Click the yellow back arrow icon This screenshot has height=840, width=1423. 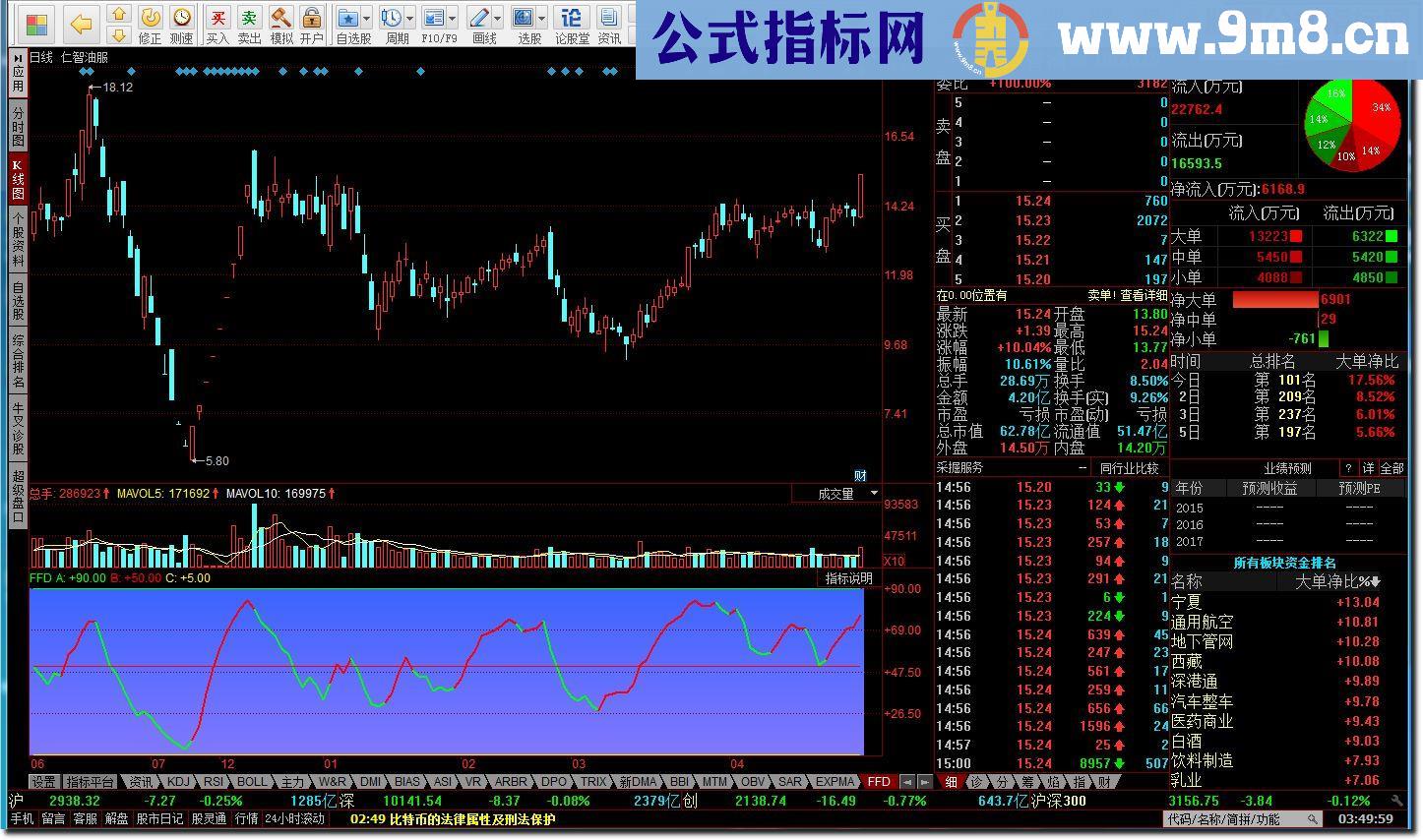[x=82, y=24]
